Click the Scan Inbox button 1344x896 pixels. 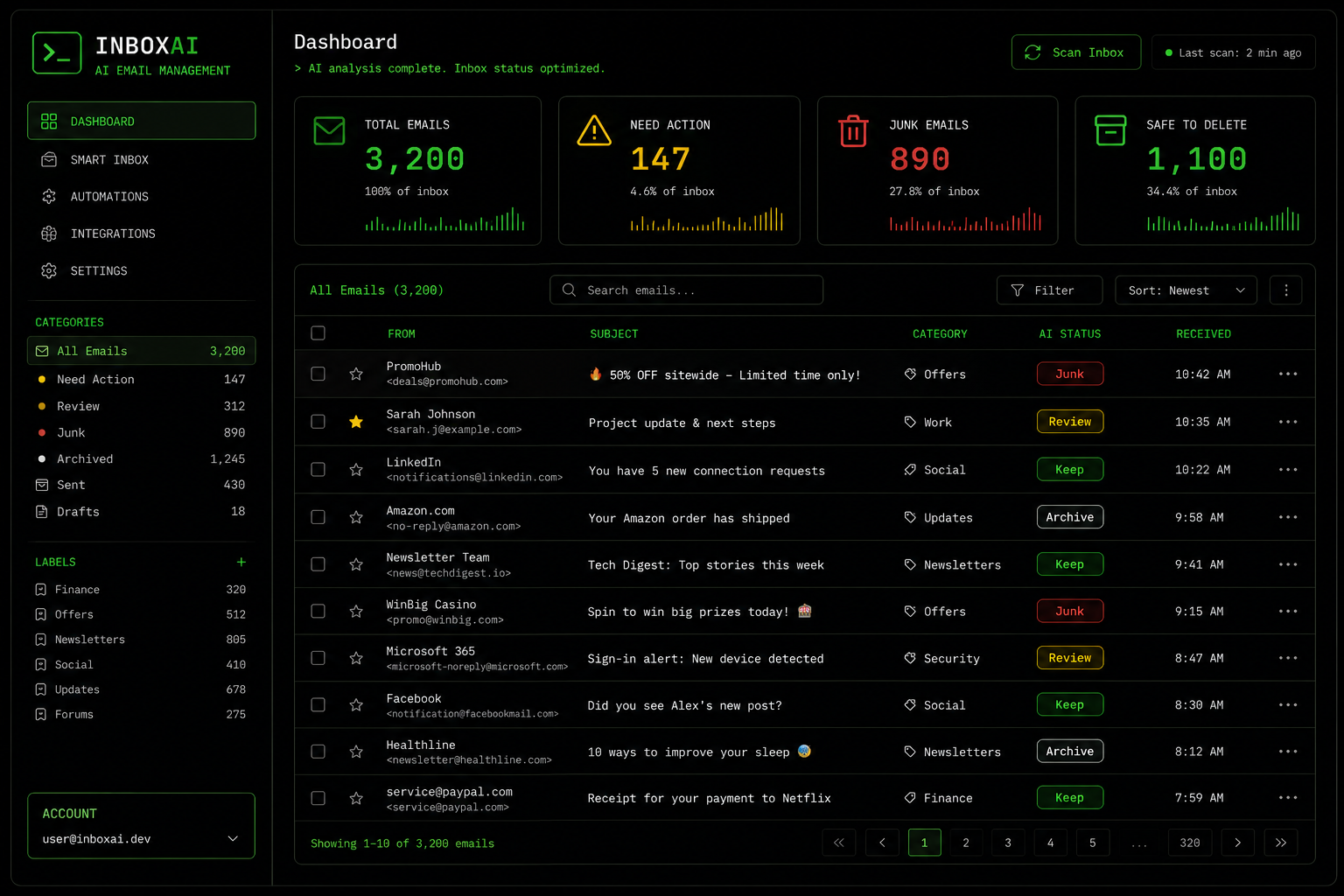coord(1076,52)
